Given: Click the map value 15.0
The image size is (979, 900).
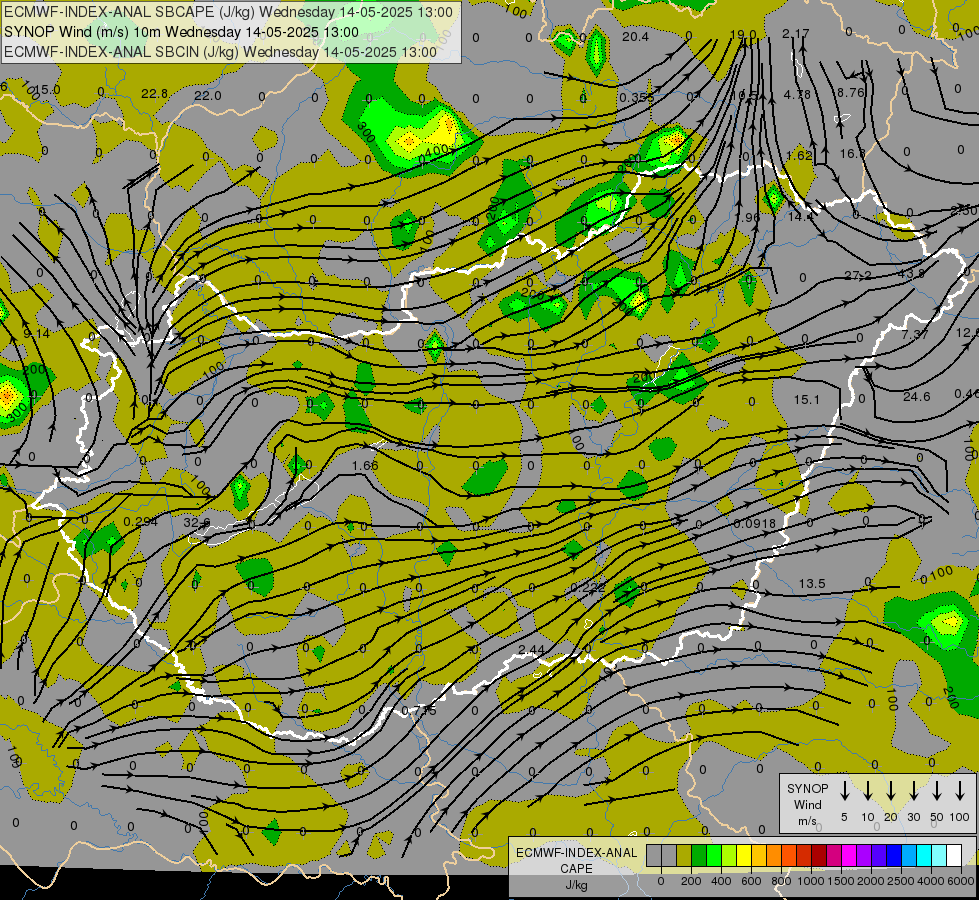Looking at the screenshot, I should click(47, 90).
